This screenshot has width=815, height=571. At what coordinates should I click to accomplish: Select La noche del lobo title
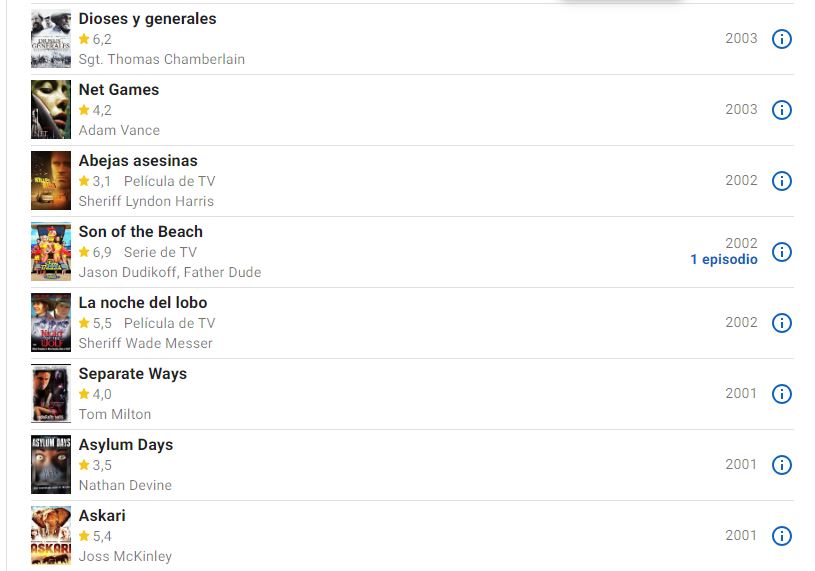pos(143,303)
